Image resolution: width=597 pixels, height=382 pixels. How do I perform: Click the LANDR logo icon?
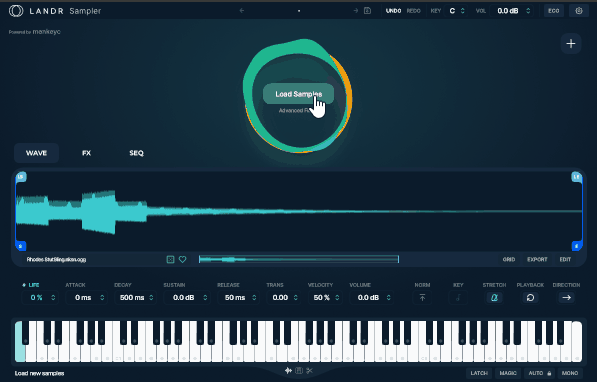pos(16,11)
